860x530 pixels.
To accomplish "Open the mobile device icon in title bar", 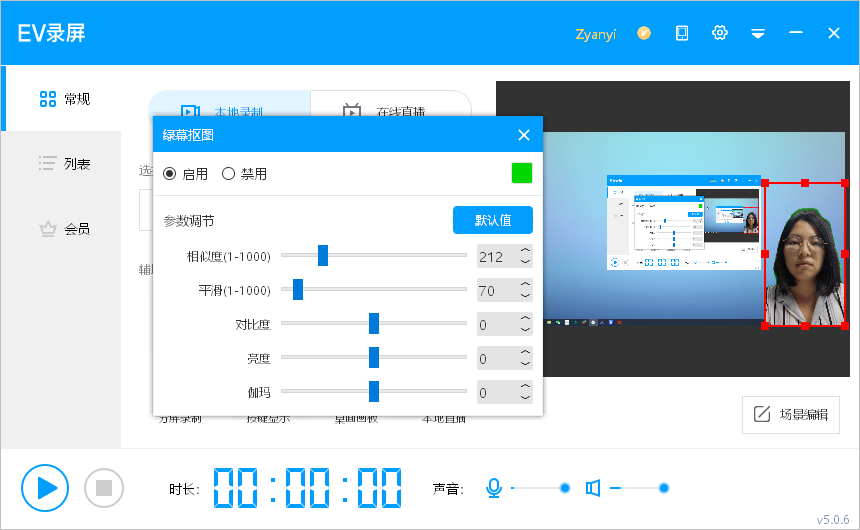I will pyautogui.click(x=682, y=33).
